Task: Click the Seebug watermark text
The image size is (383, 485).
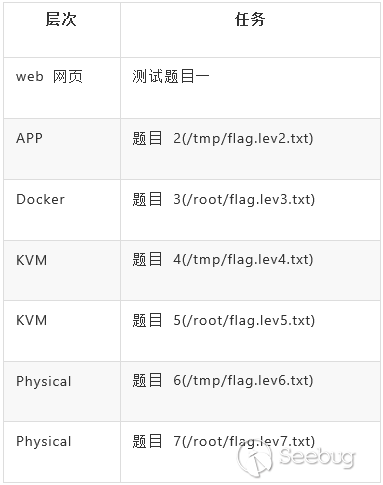Action: (x=317, y=457)
